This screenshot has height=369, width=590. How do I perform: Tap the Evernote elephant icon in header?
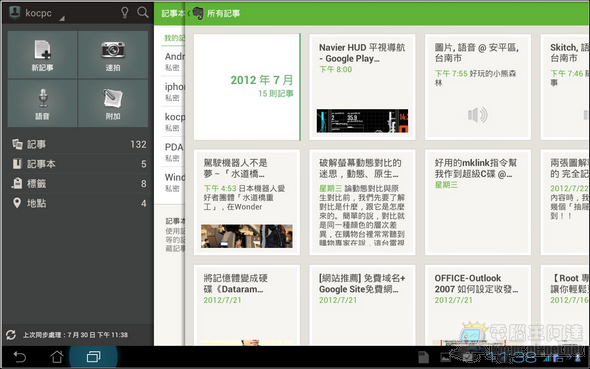click(198, 13)
